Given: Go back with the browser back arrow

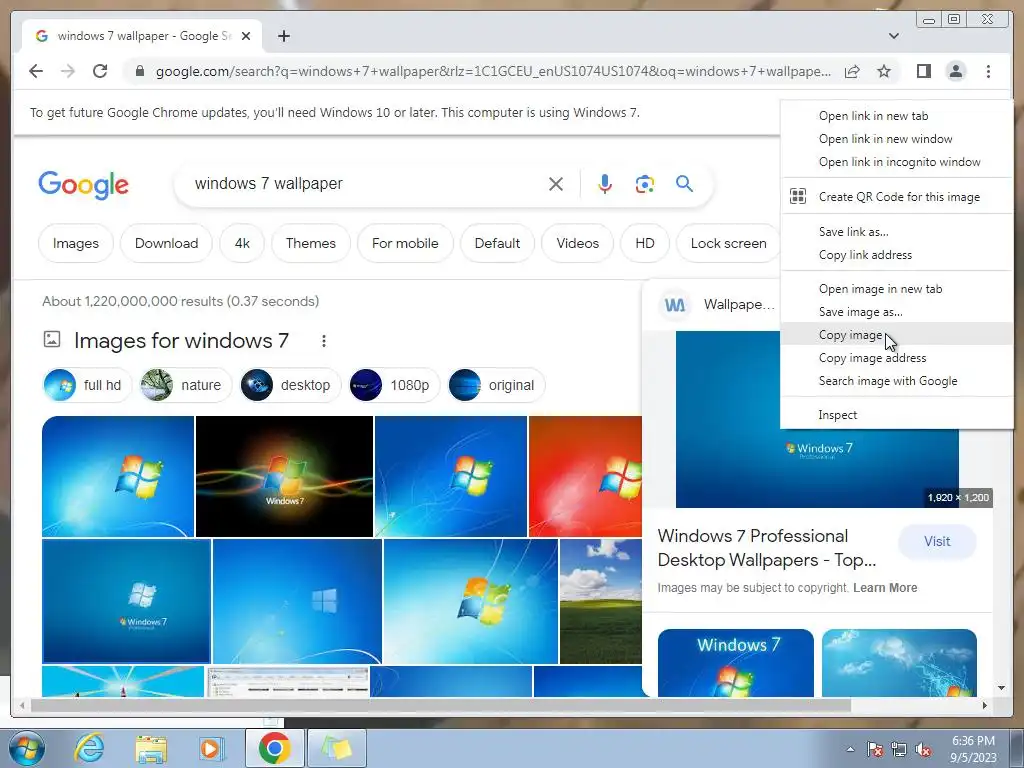Looking at the screenshot, I should tap(36, 71).
